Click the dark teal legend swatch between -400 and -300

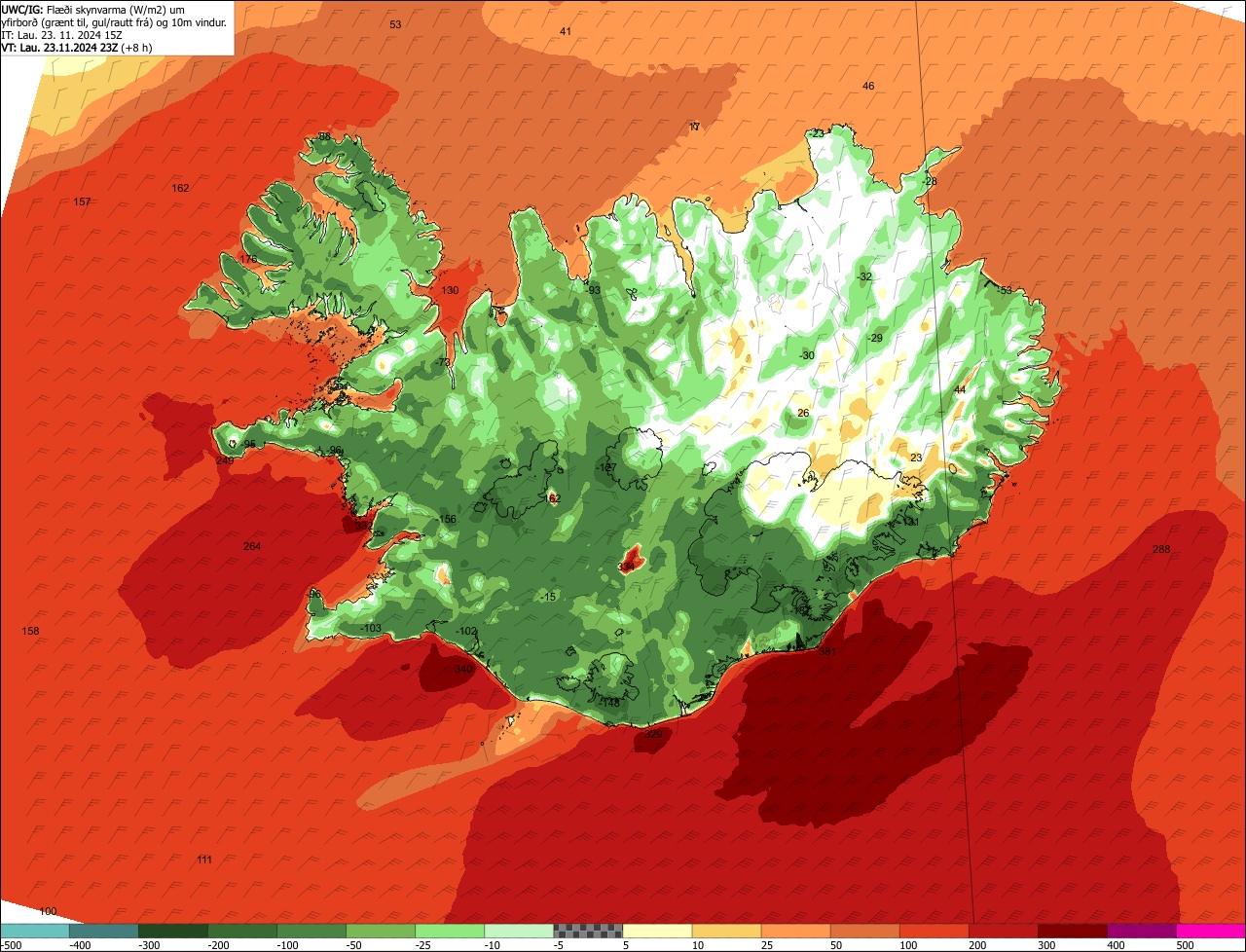click(x=103, y=930)
